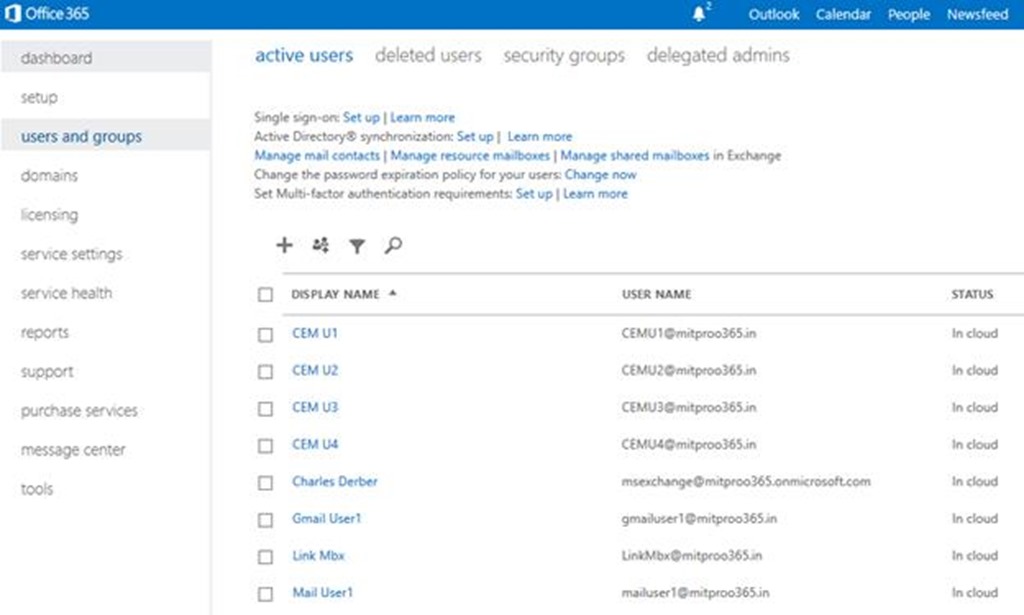1024x615 pixels.
Task: Check the box for CEM U2
Action: pos(265,371)
